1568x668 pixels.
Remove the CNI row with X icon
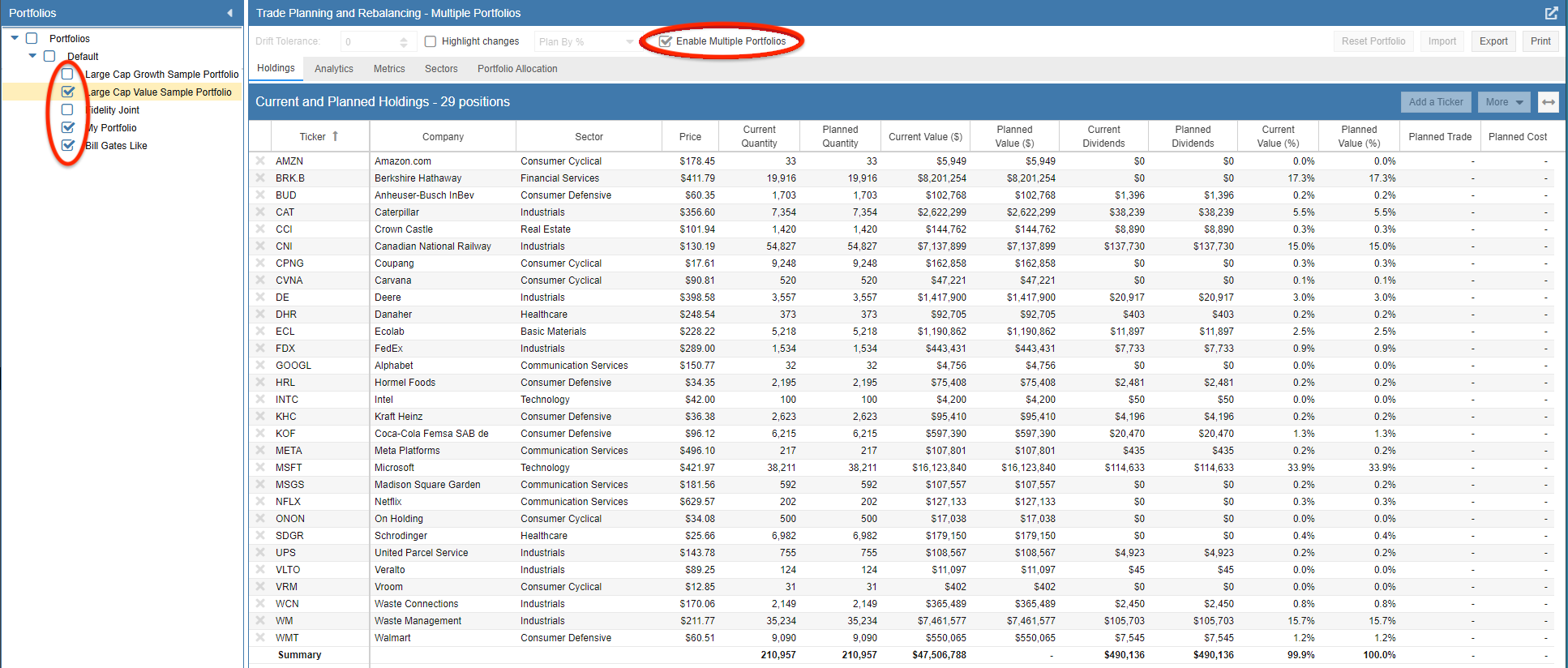click(260, 246)
